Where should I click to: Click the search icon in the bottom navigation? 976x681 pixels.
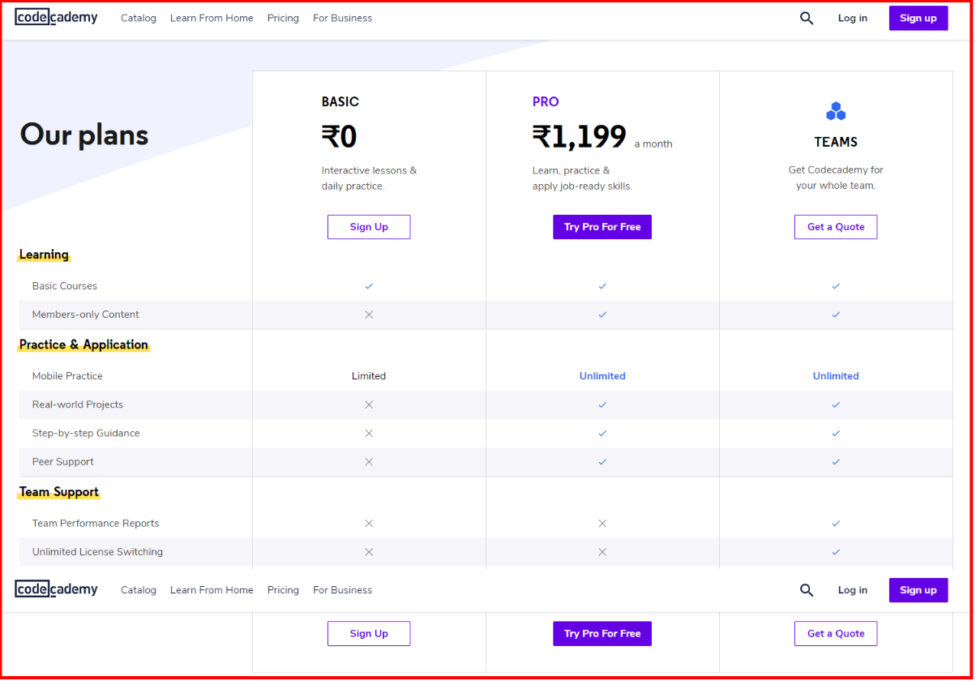(x=806, y=590)
